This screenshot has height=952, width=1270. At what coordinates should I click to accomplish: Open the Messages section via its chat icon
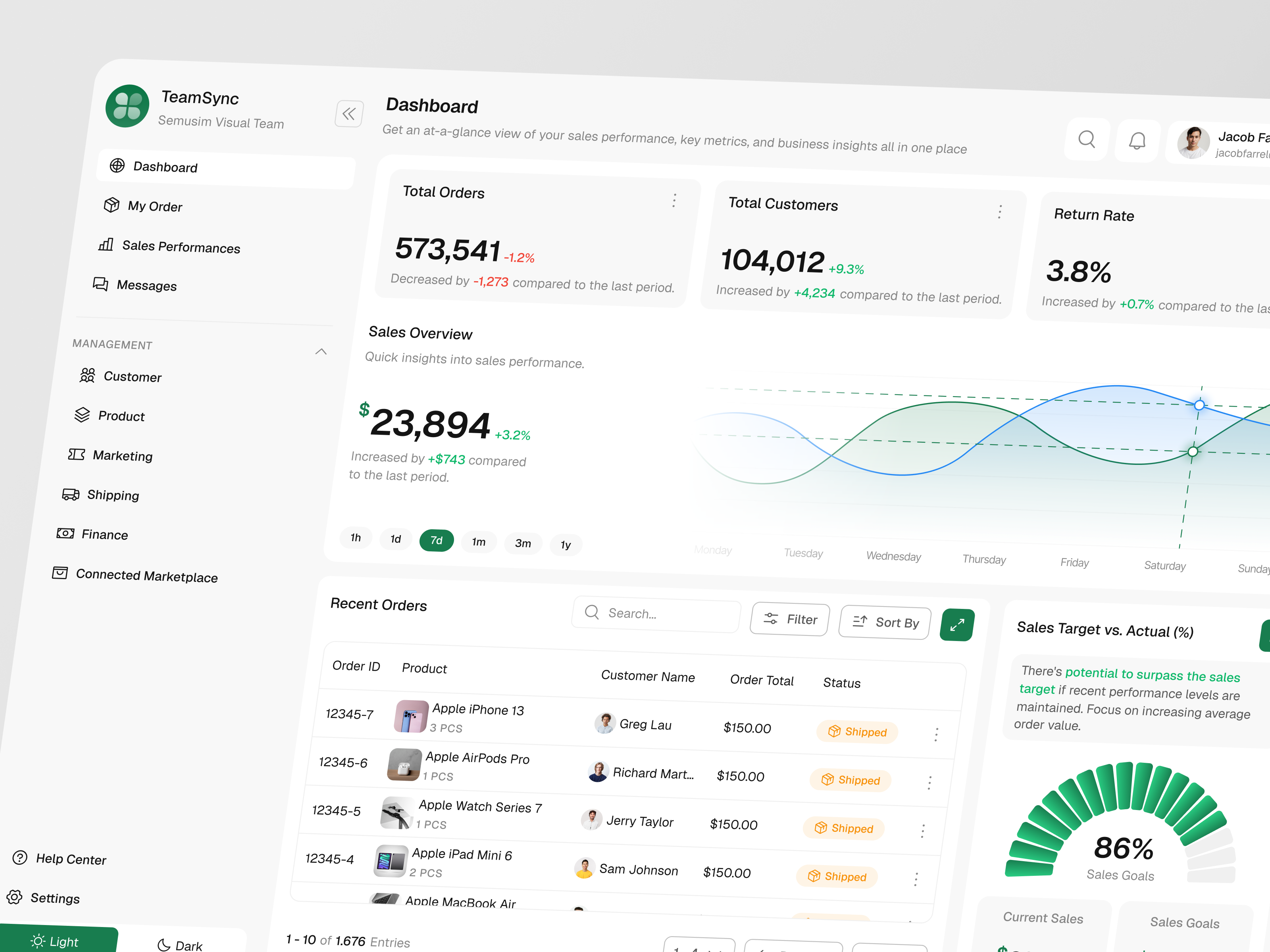(x=100, y=284)
